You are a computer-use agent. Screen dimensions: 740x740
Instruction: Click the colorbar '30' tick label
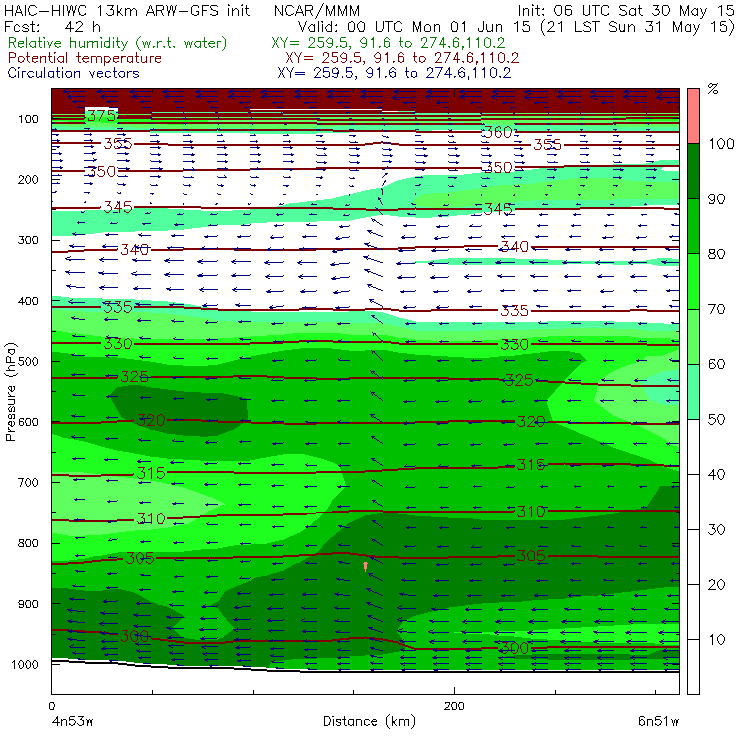716,530
